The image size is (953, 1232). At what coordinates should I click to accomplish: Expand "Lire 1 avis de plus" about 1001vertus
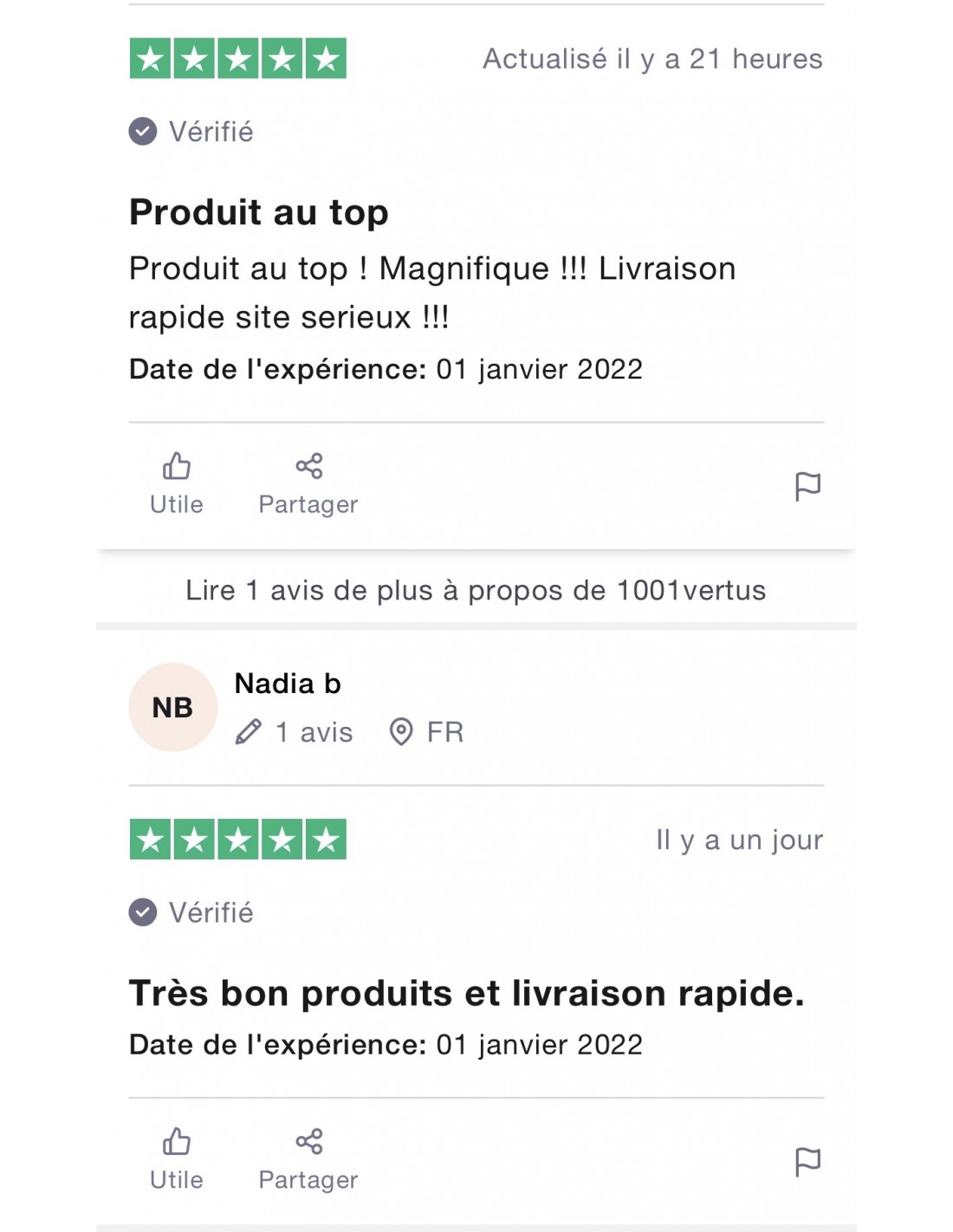[x=476, y=591]
